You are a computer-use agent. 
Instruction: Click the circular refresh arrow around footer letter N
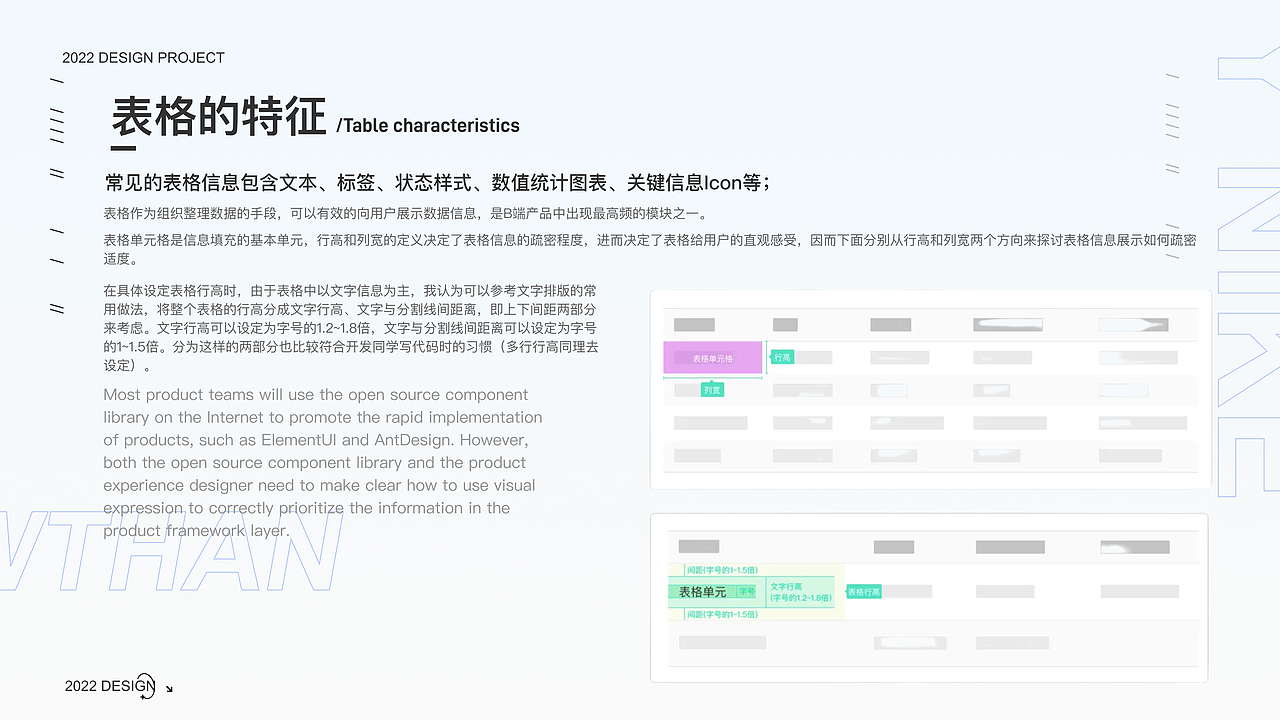[145, 685]
